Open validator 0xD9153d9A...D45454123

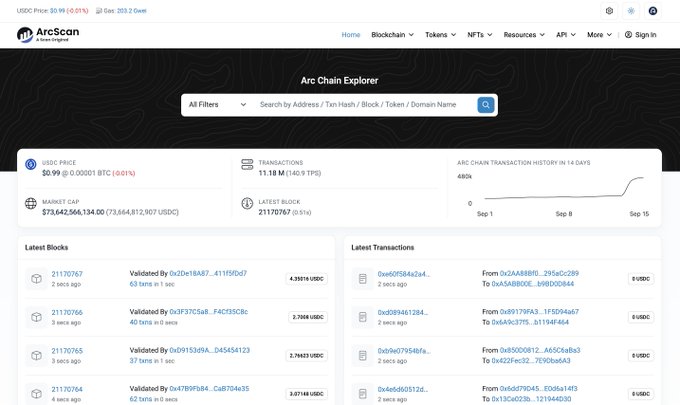coord(209,350)
